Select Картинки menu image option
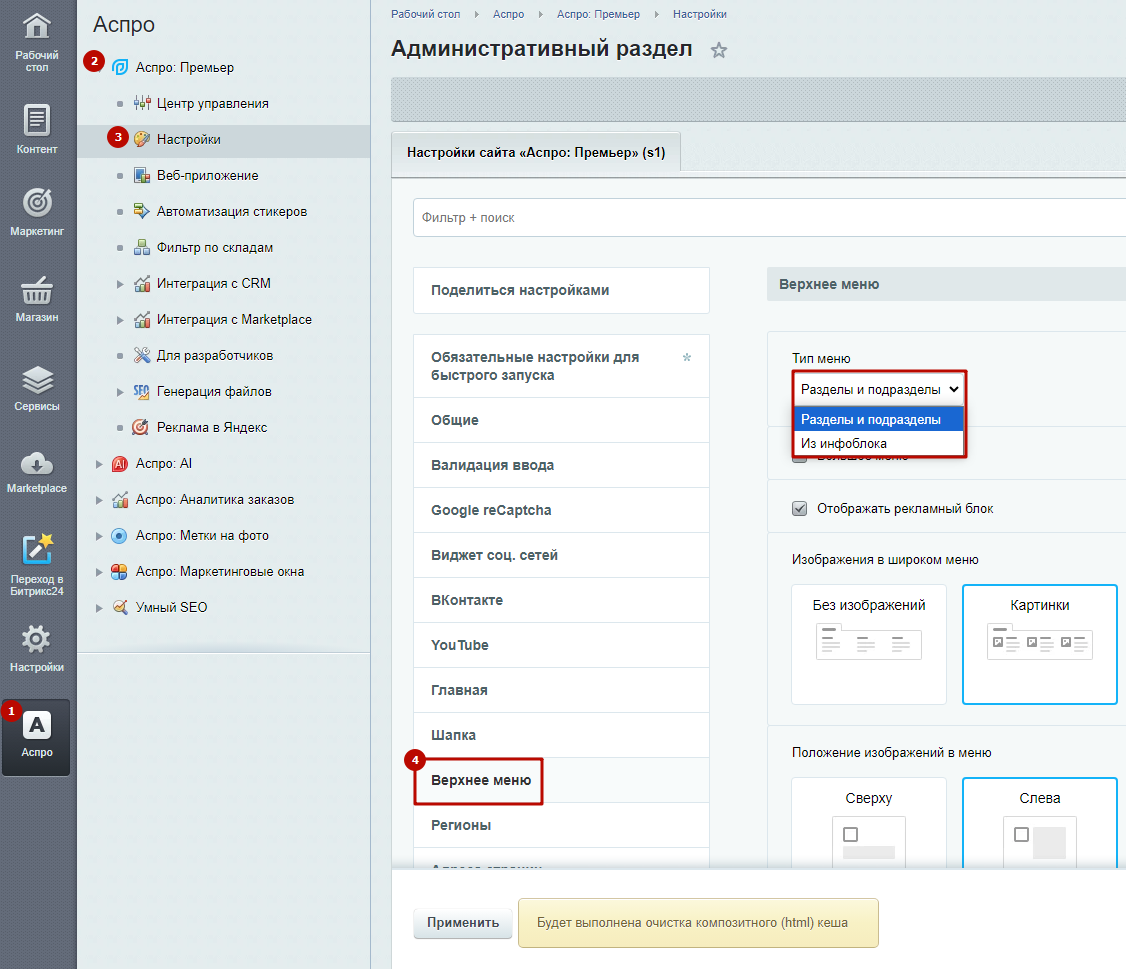This screenshot has height=969, width=1126. (1040, 644)
